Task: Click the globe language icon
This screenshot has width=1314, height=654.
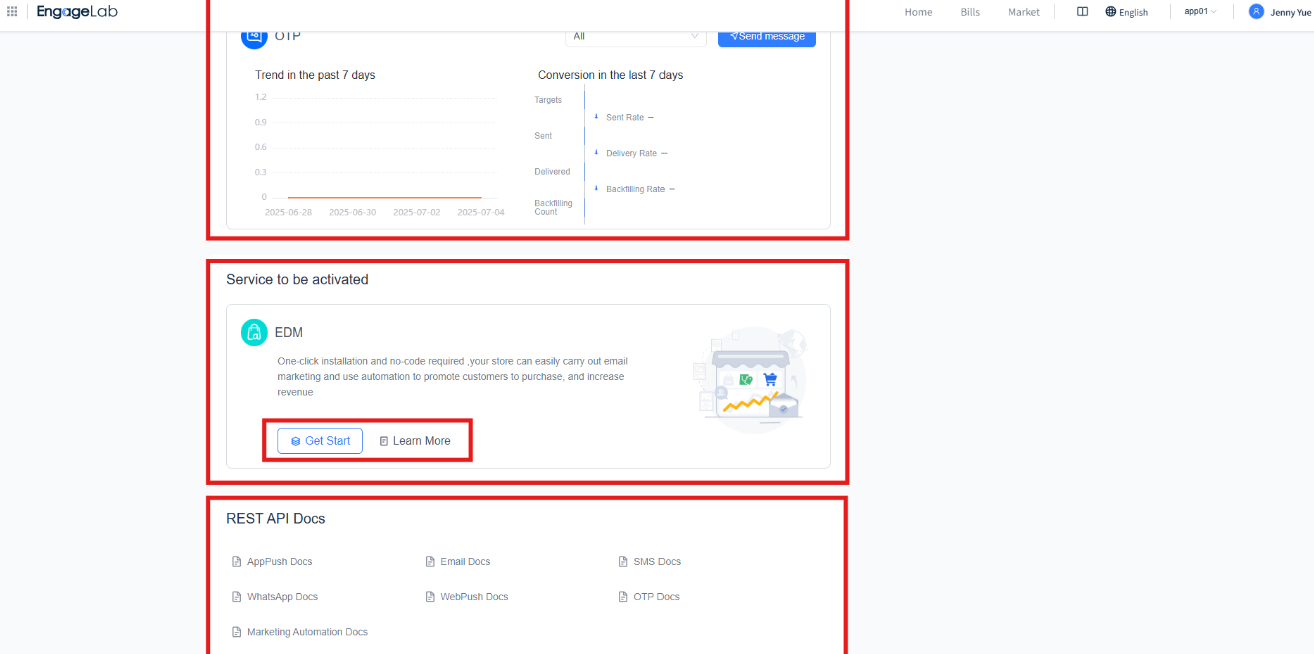Action: click(1111, 12)
